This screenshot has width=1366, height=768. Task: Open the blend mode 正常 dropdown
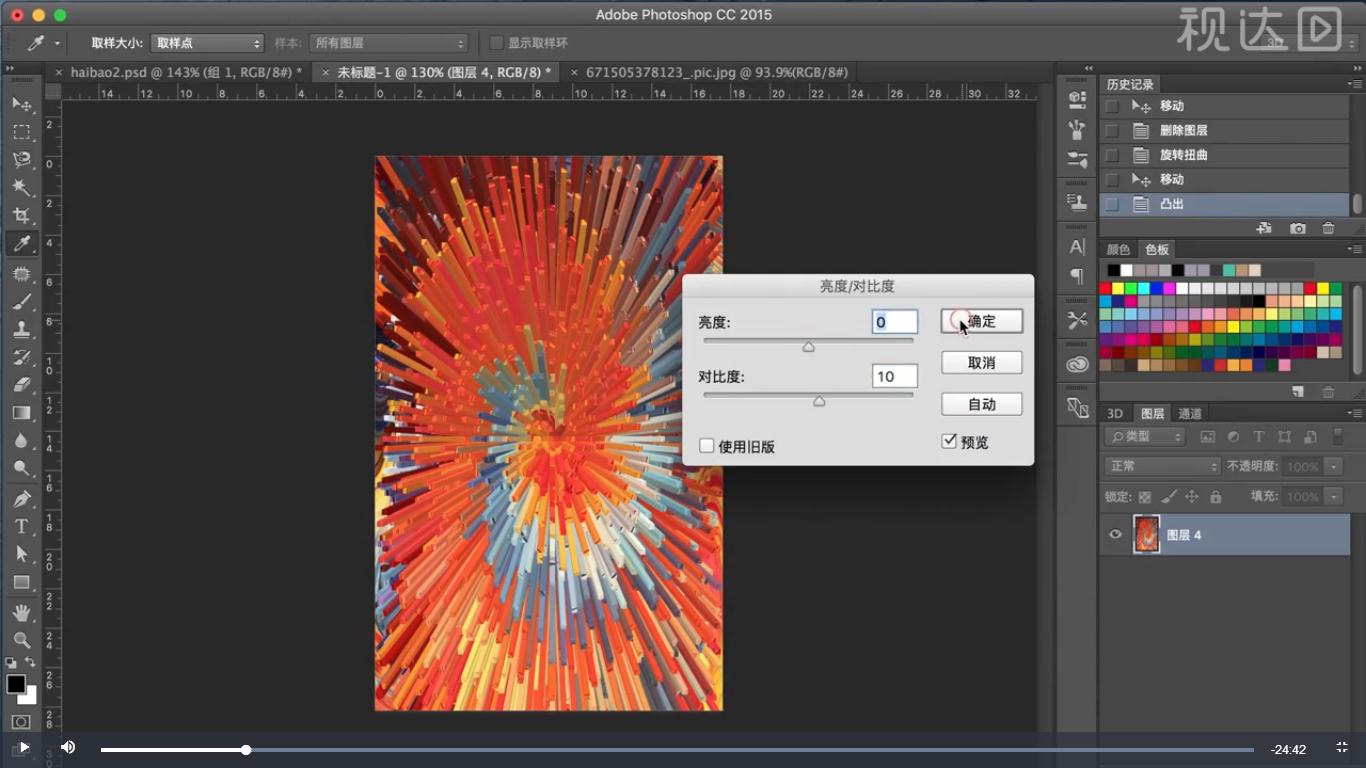[x=1163, y=466]
